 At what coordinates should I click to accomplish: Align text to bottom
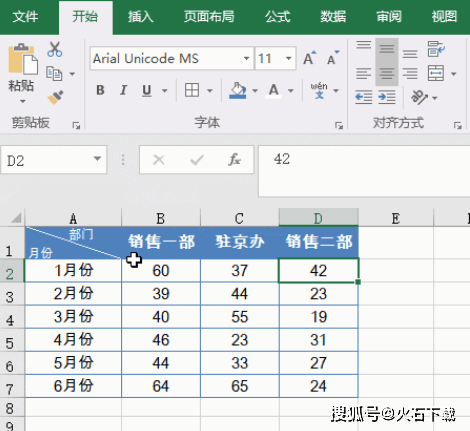pos(410,53)
